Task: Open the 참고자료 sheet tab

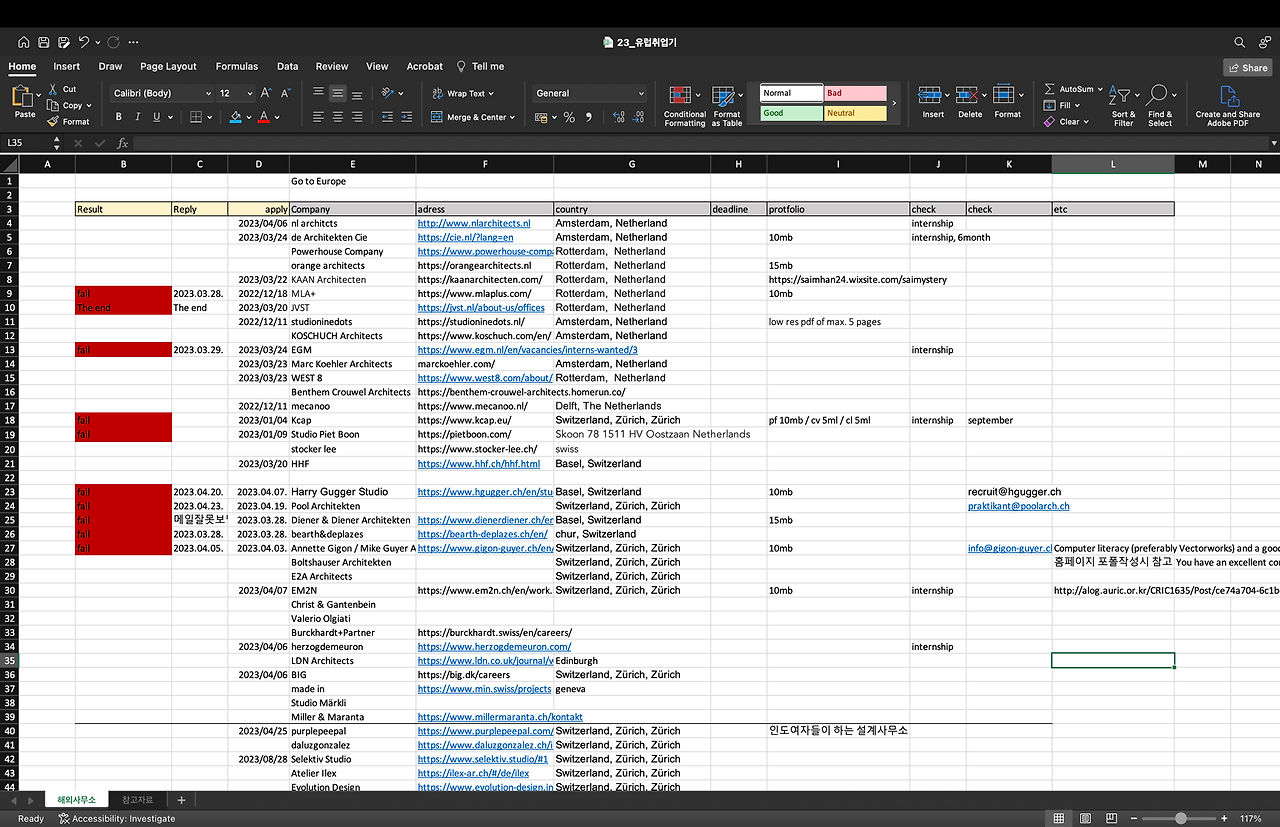Action: 138,800
